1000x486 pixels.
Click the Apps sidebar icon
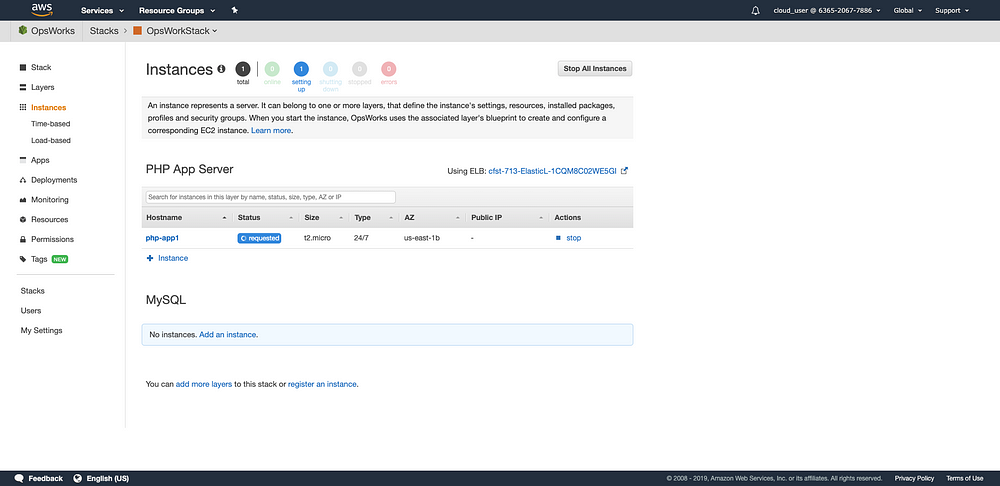coord(23,160)
